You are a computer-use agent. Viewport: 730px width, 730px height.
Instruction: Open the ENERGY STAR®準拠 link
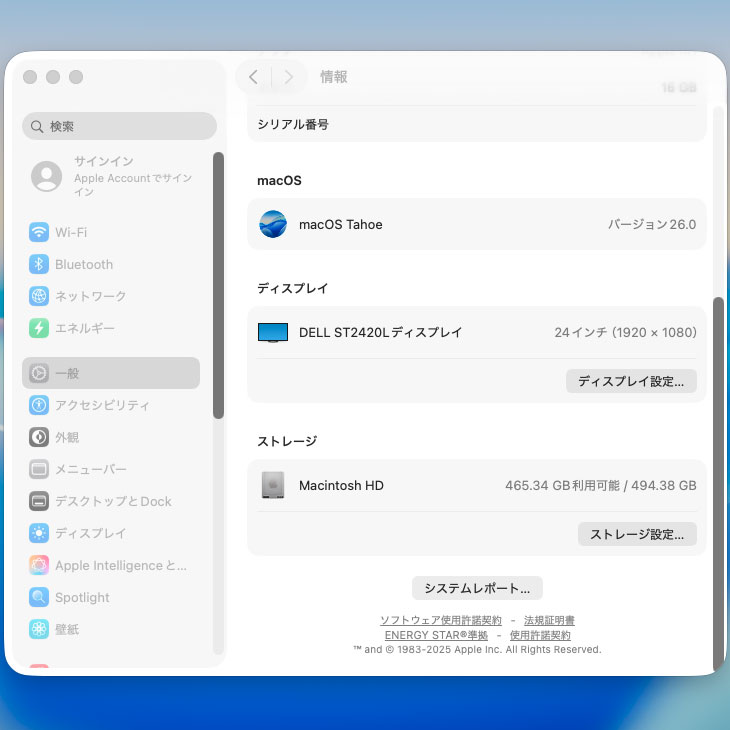pyautogui.click(x=436, y=635)
